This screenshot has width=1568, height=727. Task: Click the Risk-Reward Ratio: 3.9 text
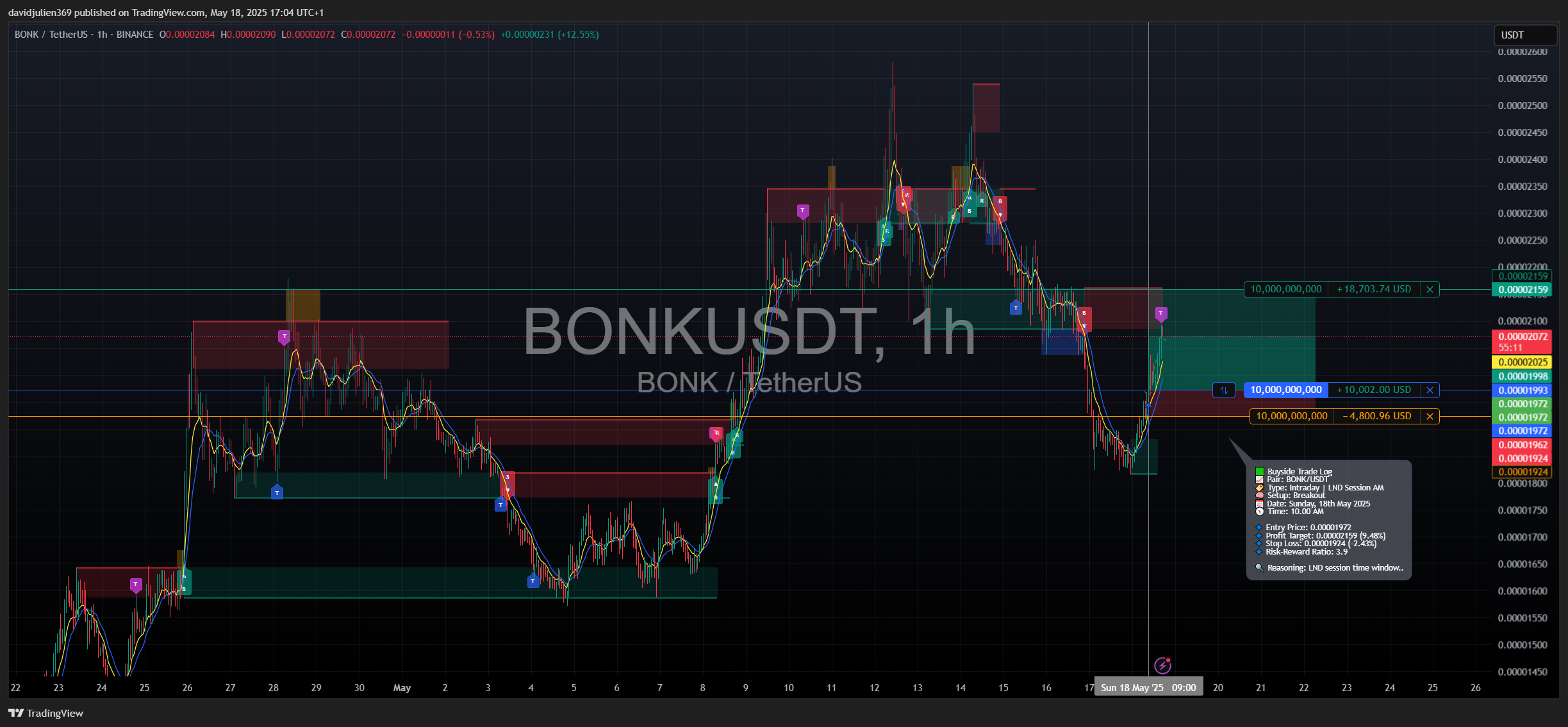tap(1307, 552)
